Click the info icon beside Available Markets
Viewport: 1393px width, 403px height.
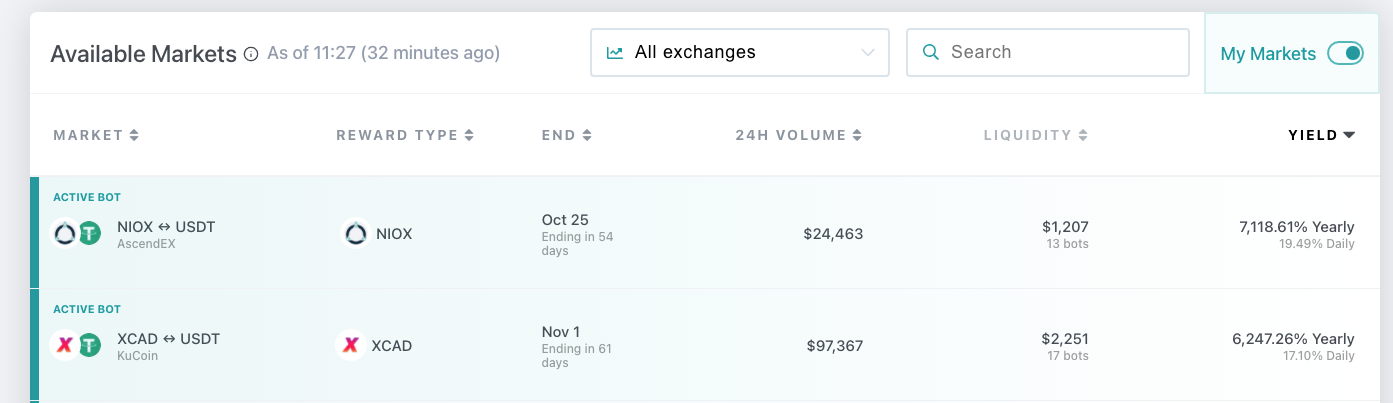[251, 54]
